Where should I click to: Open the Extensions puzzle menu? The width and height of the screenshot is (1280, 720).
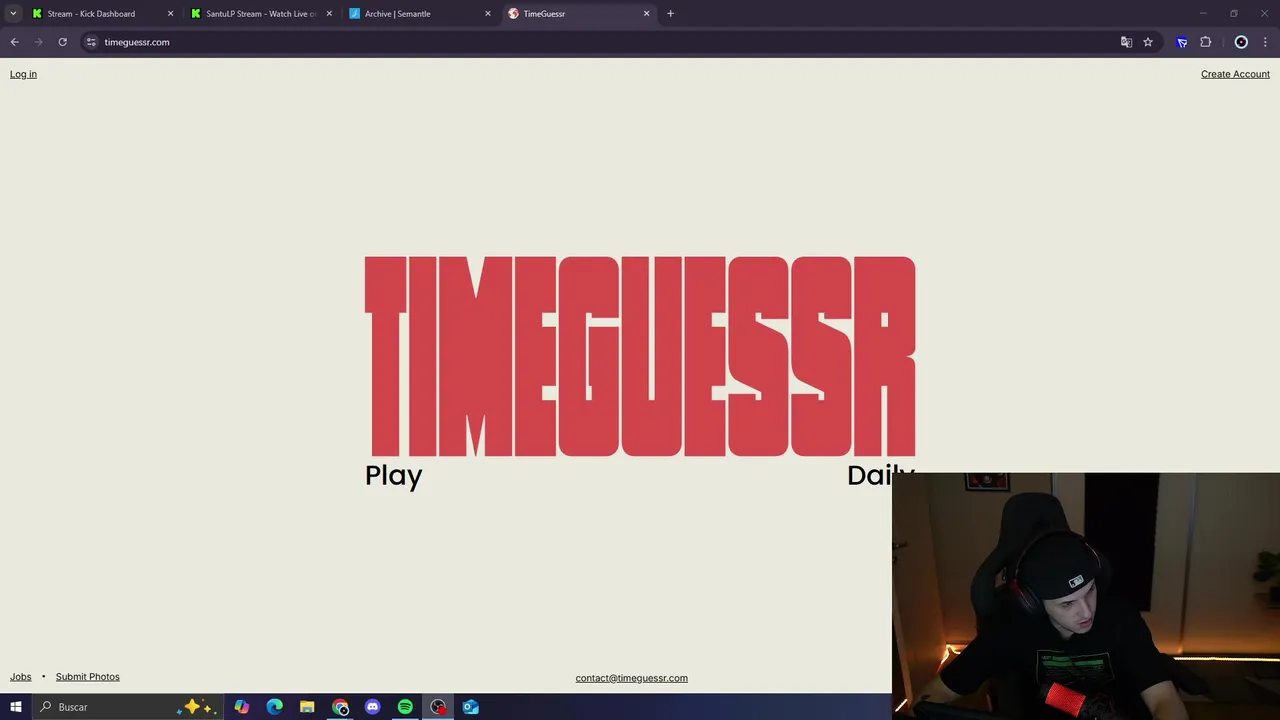click(x=1205, y=42)
